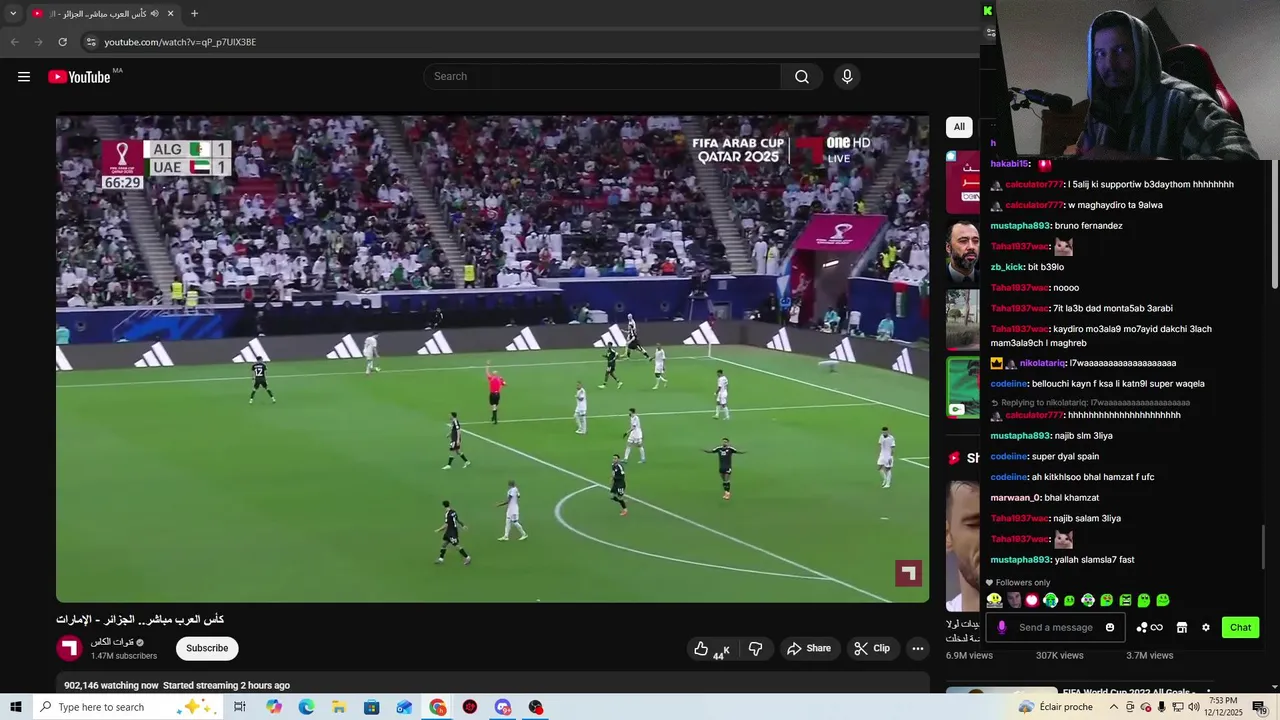Open Éclair proche weather widget
The height and width of the screenshot is (720, 1280).
pyautogui.click(x=1056, y=707)
